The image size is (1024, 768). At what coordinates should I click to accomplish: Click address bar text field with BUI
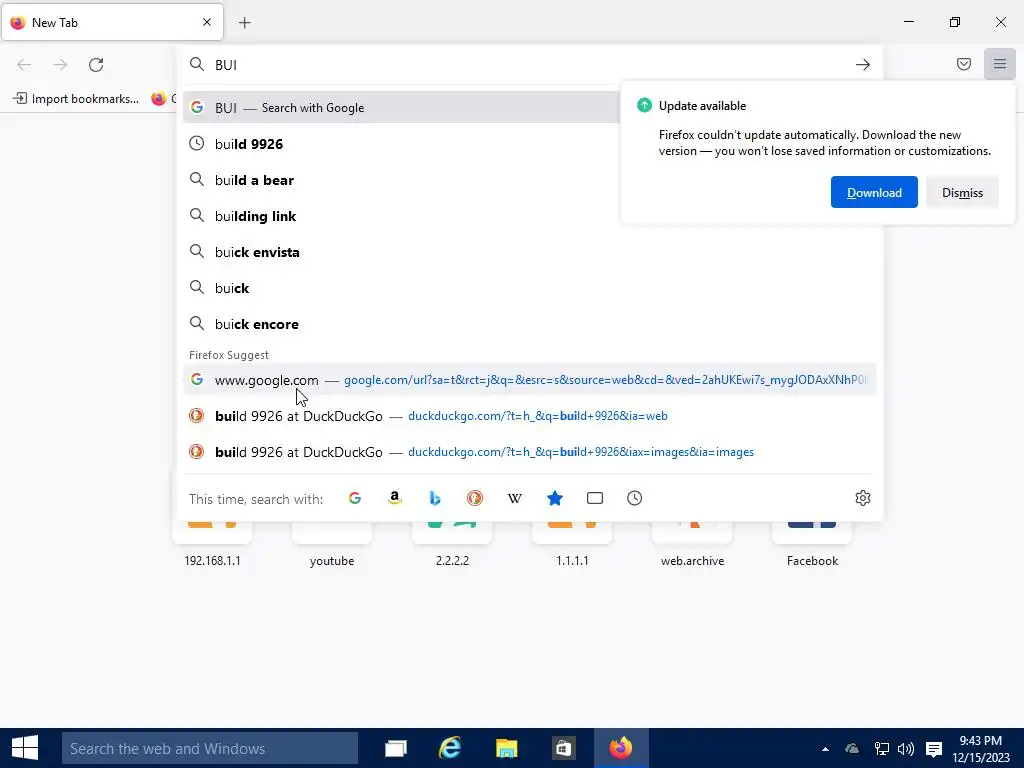(529, 65)
